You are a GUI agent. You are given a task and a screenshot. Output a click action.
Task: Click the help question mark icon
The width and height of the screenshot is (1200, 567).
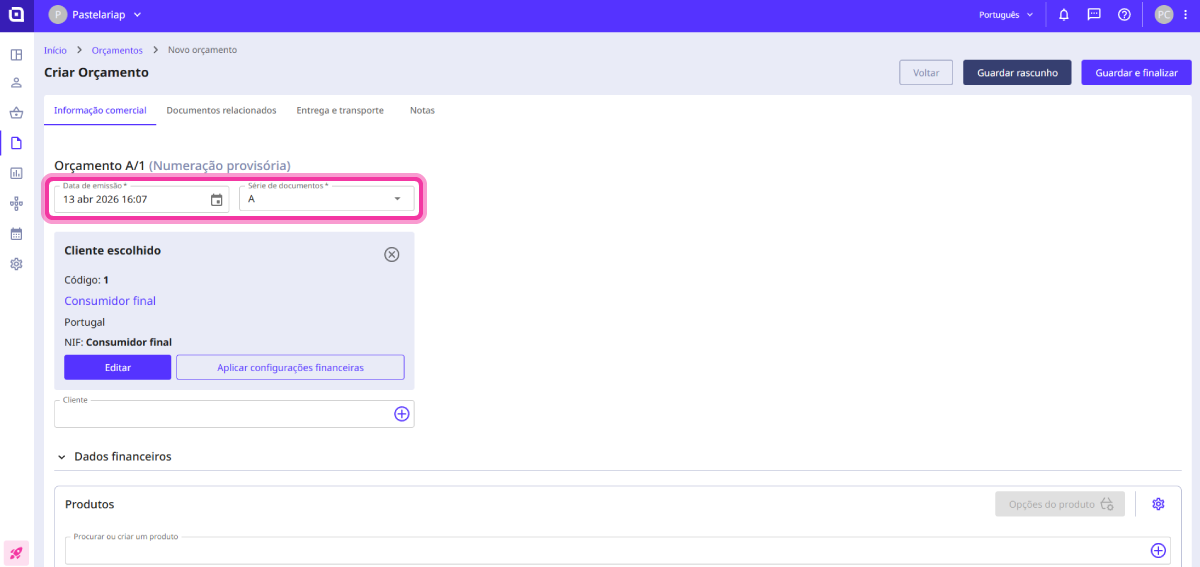coord(1124,15)
